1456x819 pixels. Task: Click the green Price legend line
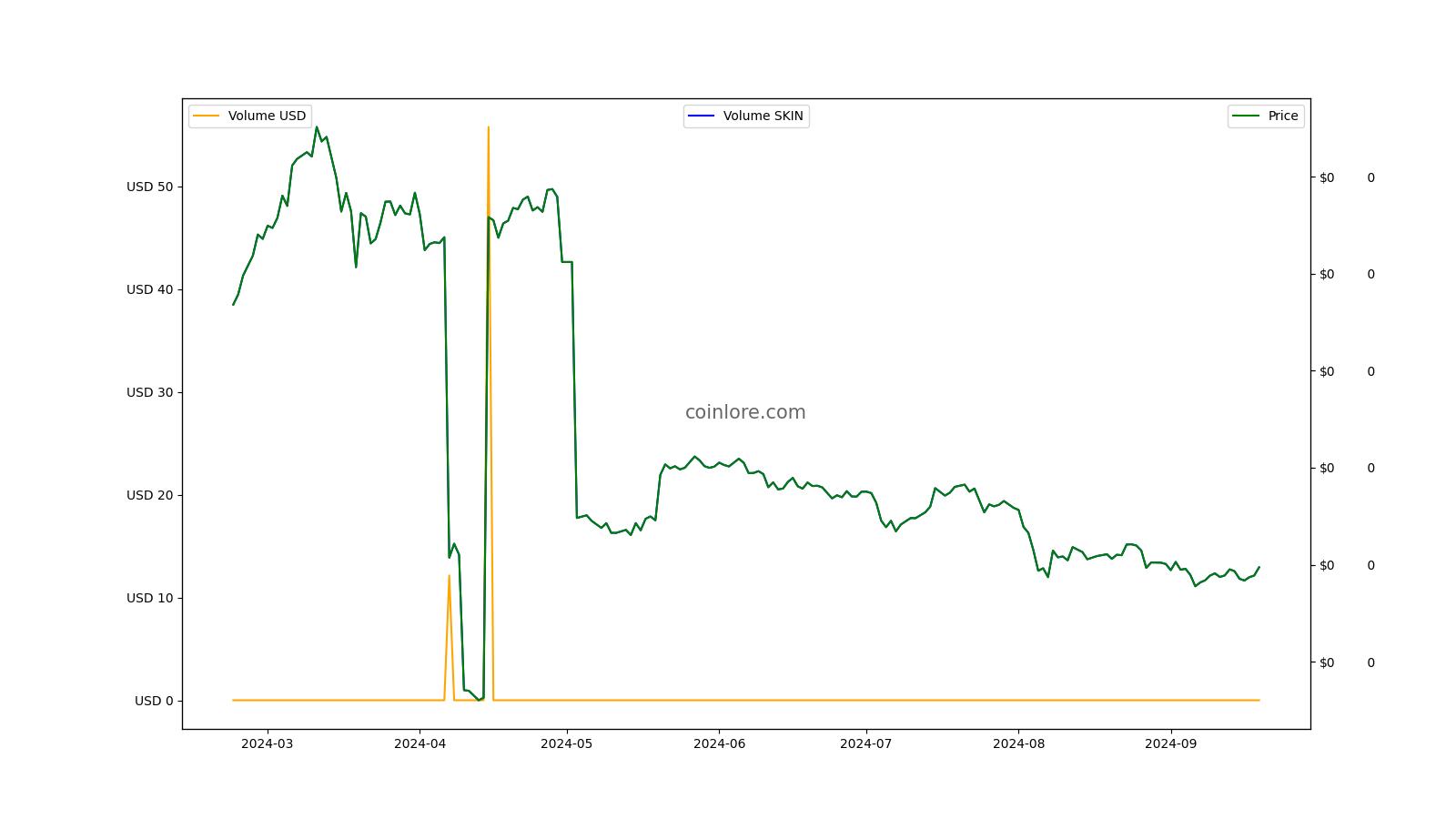(x=1246, y=116)
